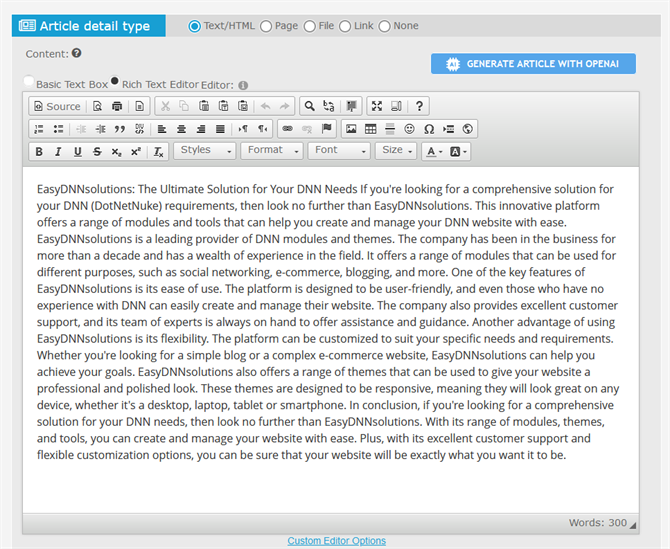This screenshot has width=670, height=549.
Task: Click the Redo arrow
Action: tap(284, 106)
